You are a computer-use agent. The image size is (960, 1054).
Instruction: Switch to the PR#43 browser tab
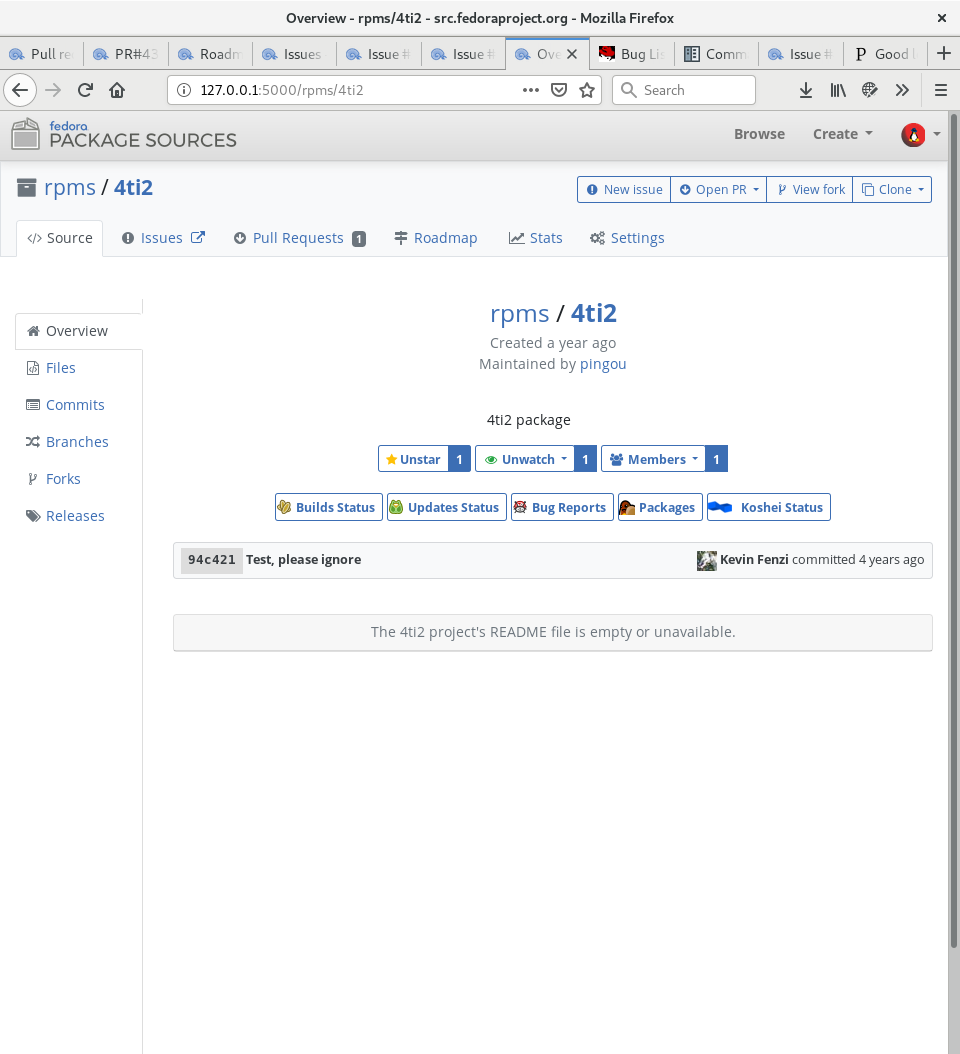pos(126,54)
